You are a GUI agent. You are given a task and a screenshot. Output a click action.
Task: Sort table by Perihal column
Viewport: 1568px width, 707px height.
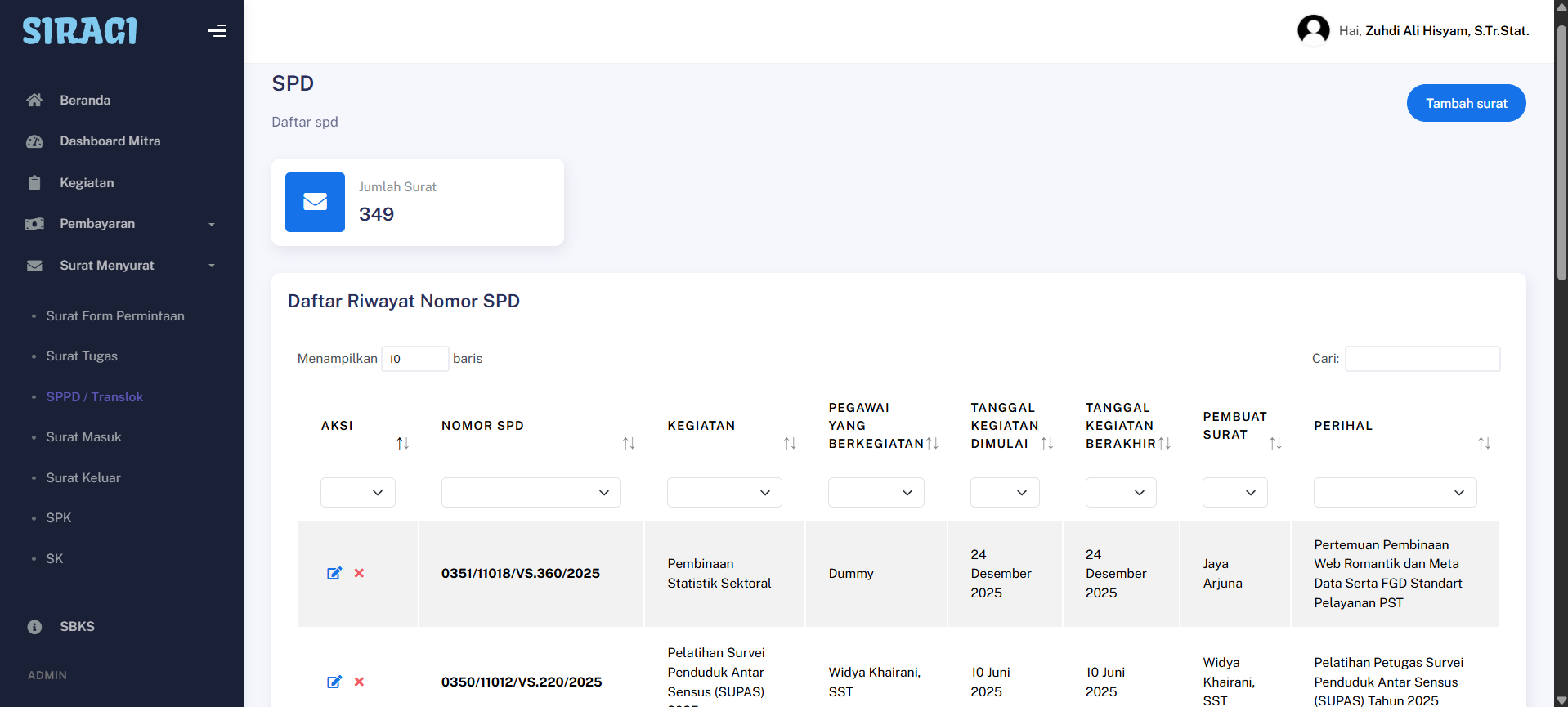(1483, 443)
